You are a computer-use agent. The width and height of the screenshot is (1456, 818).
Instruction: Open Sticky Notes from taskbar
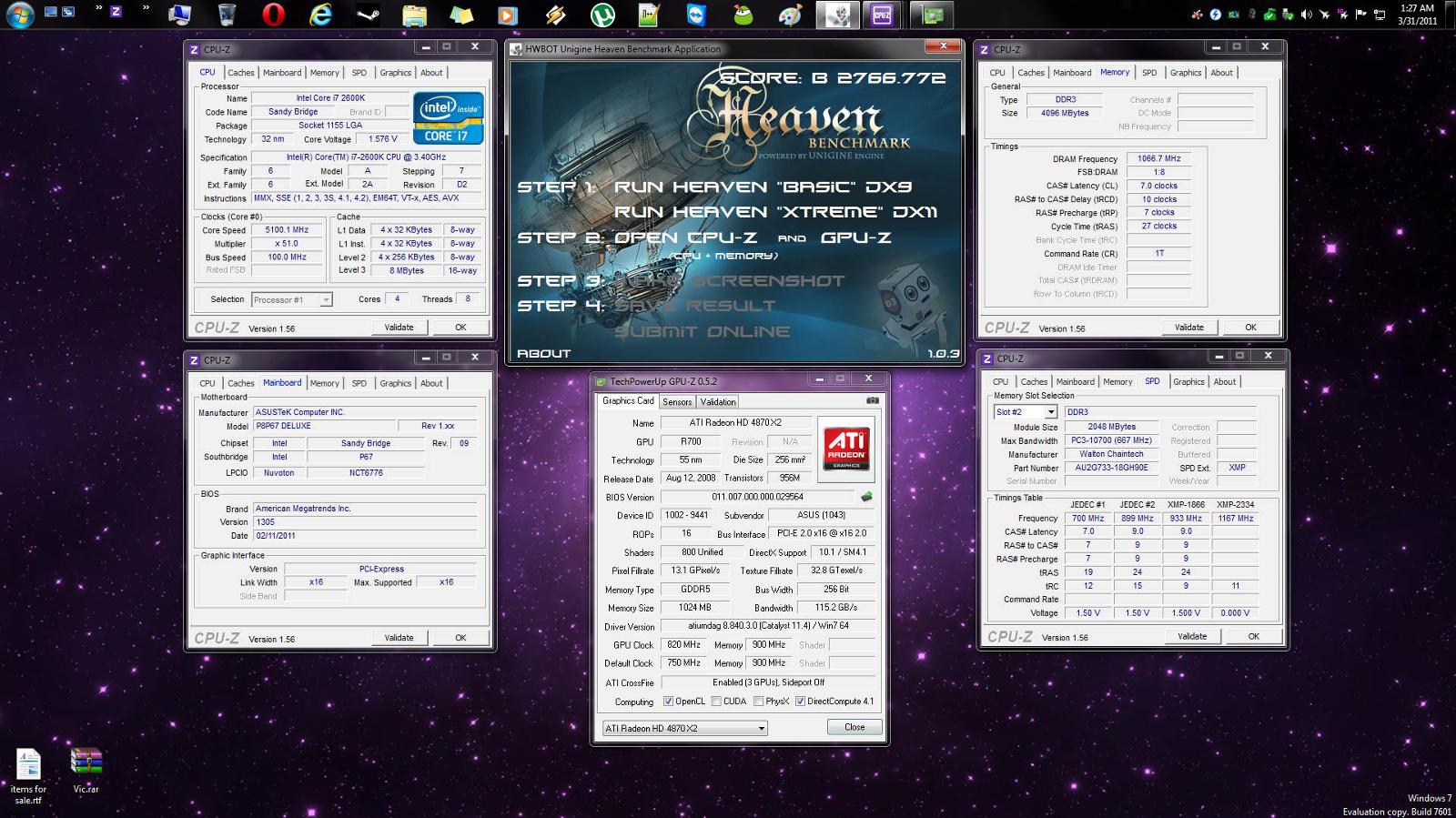[x=462, y=15]
